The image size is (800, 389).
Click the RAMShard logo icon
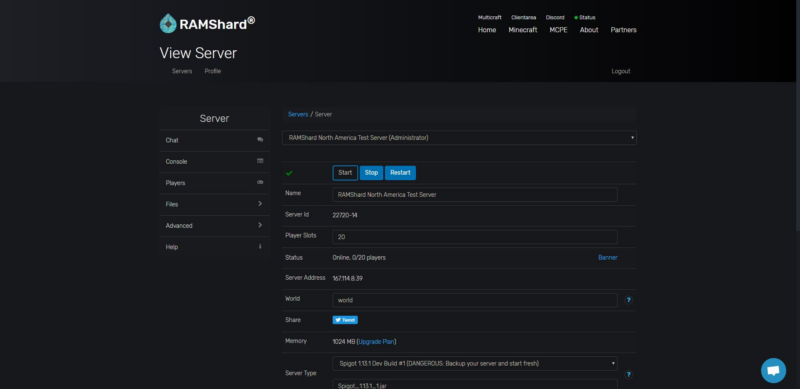[x=168, y=23]
